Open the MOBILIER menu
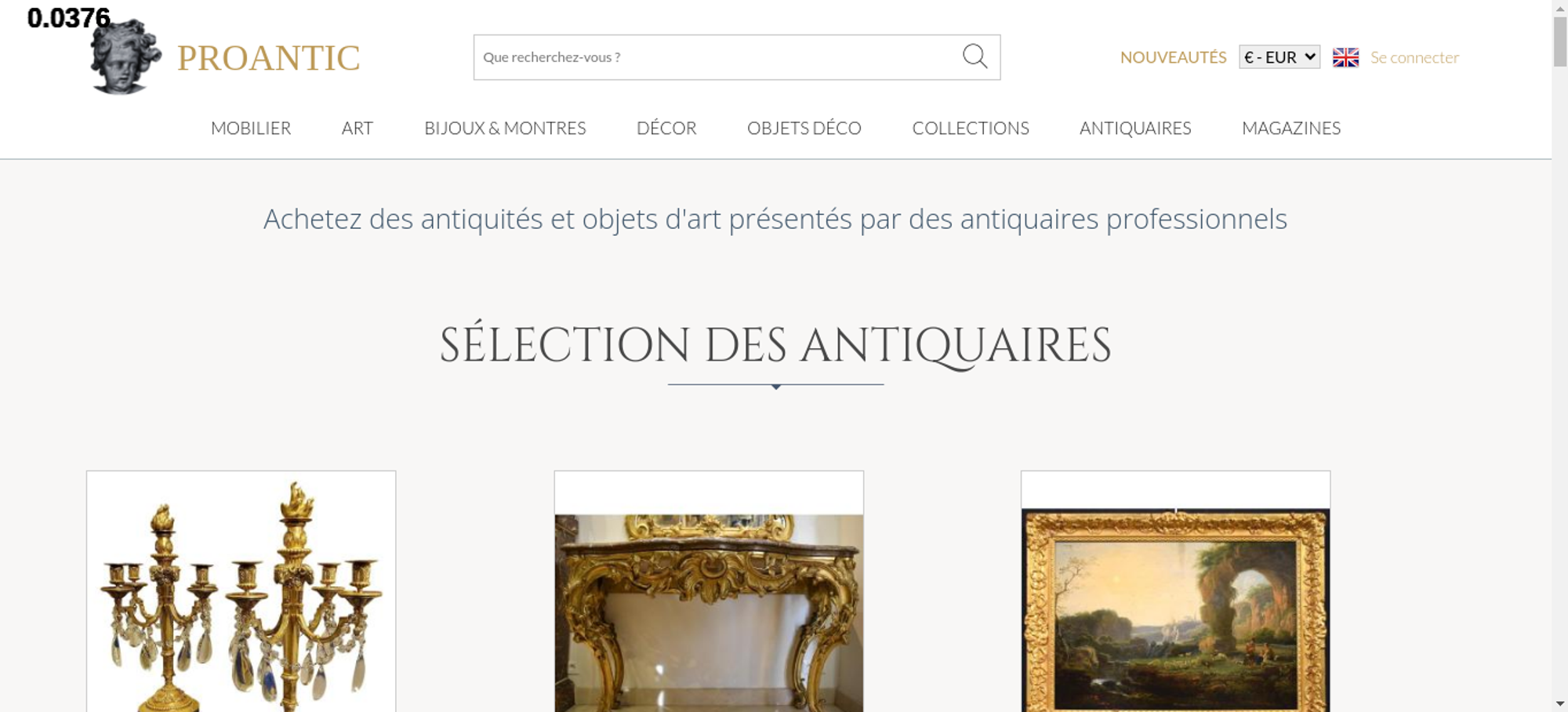 coord(251,128)
